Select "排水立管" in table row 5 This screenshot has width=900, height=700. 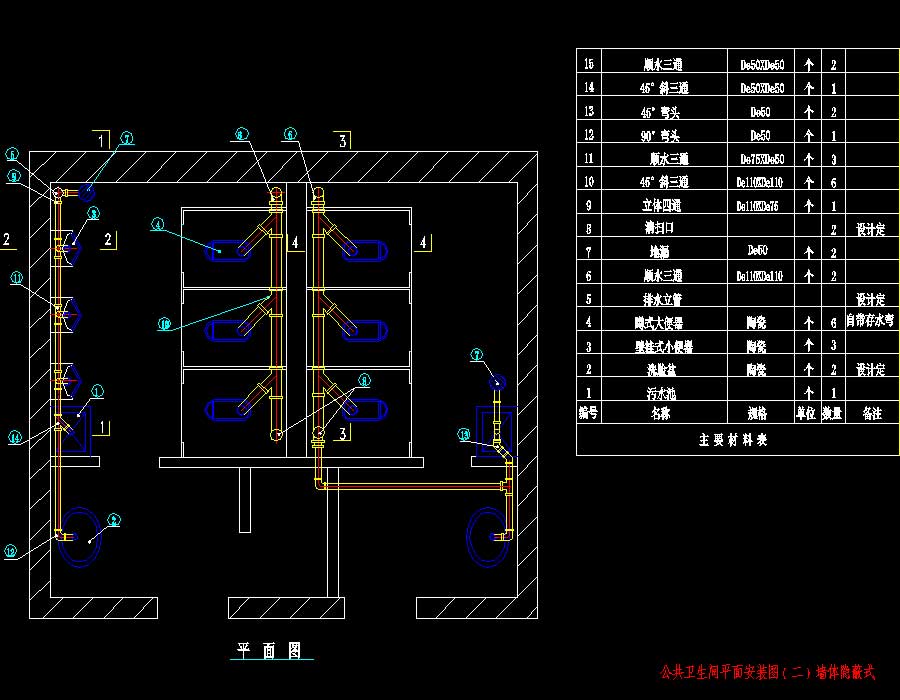[x=662, y=299]
